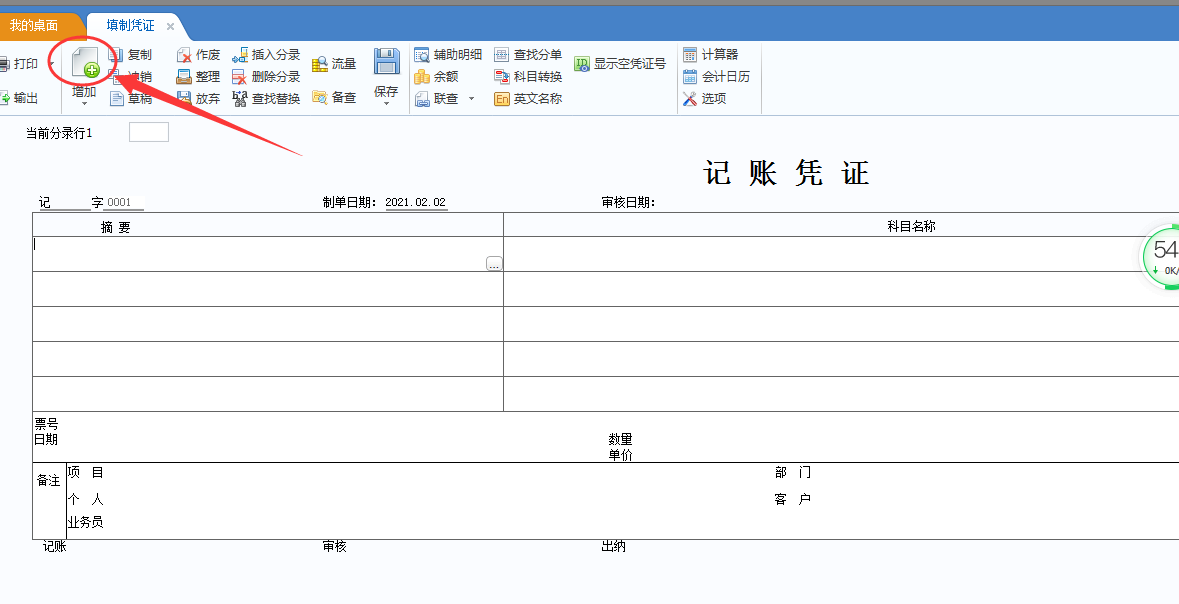Click the 辅助明细 (Auxiliary details) button
The height and width of the screenshot is (604, 1179).
coord(422,55)
